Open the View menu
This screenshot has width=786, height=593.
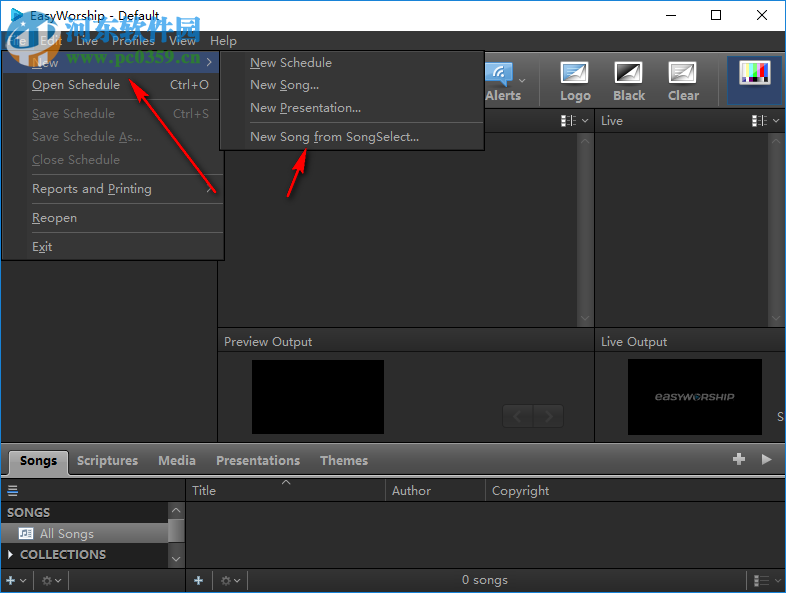point(182,41)
